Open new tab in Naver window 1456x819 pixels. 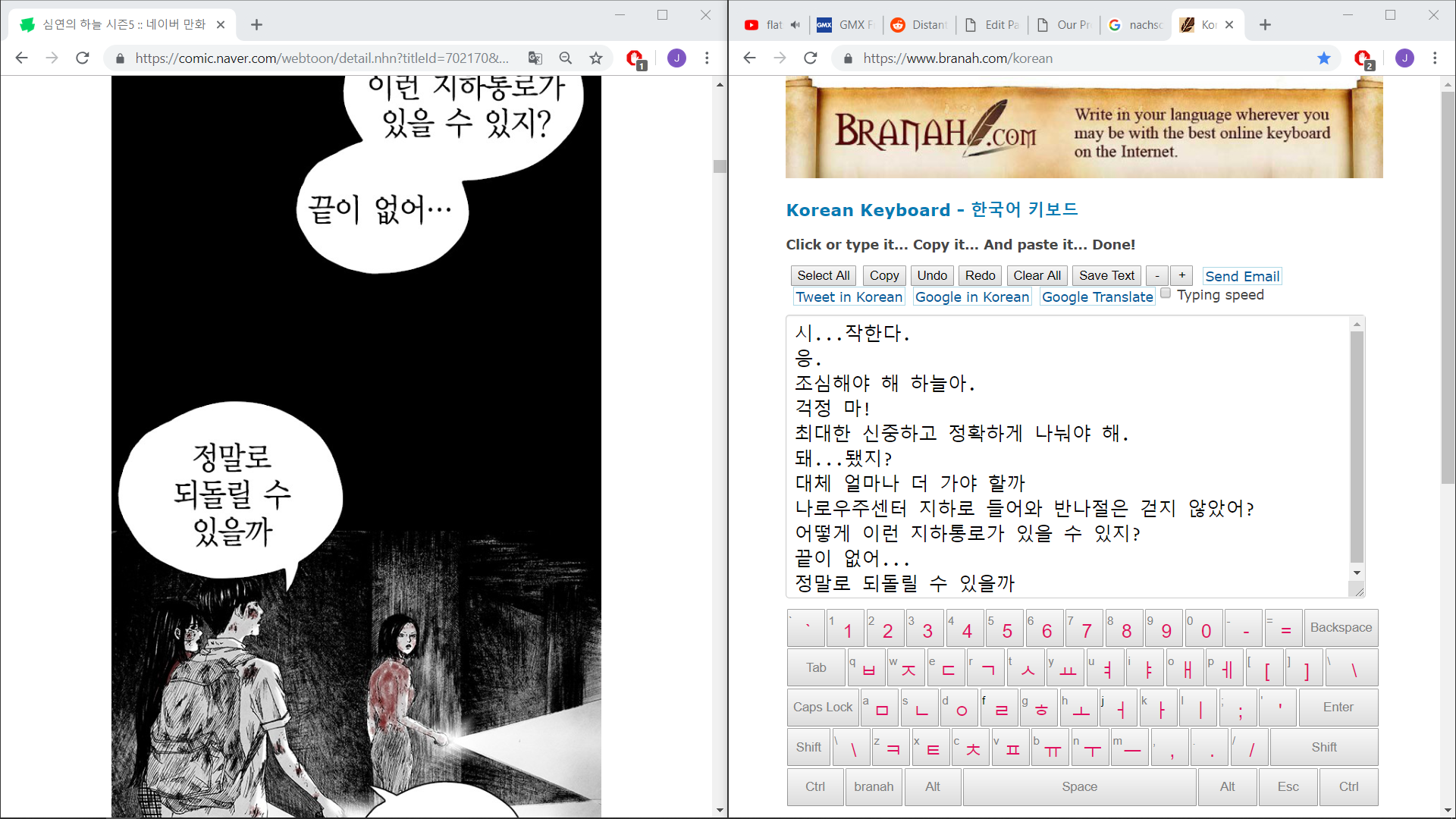(256, 25)
